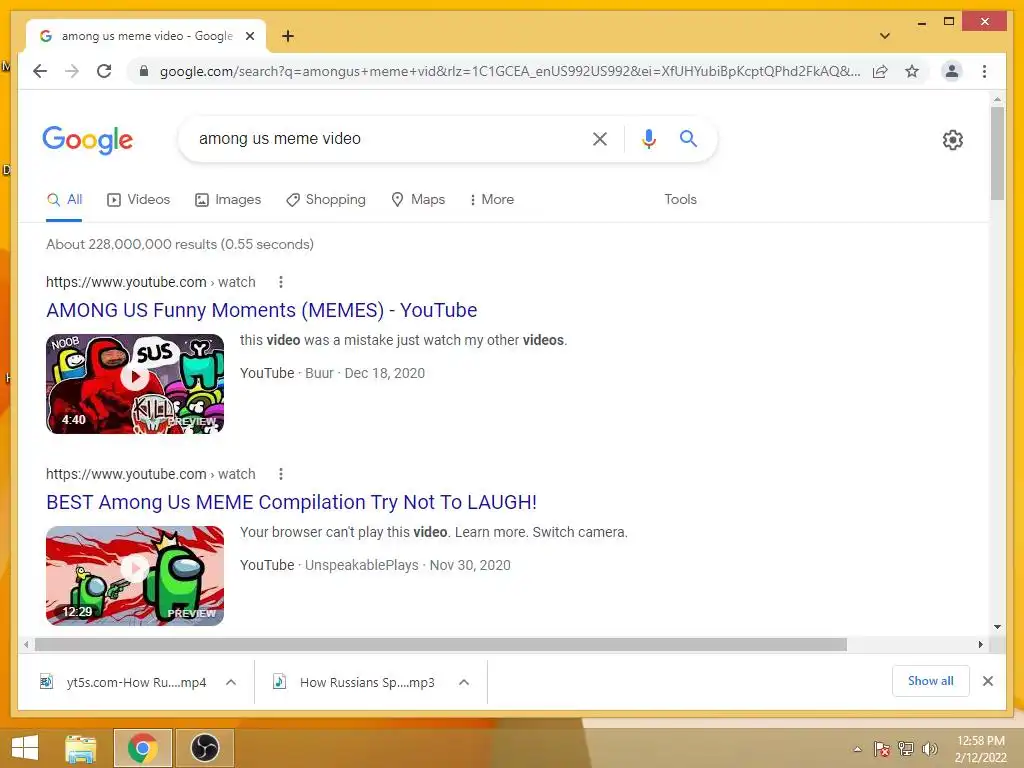Click 'About 228,000,000 results' text

click(180, 244)
